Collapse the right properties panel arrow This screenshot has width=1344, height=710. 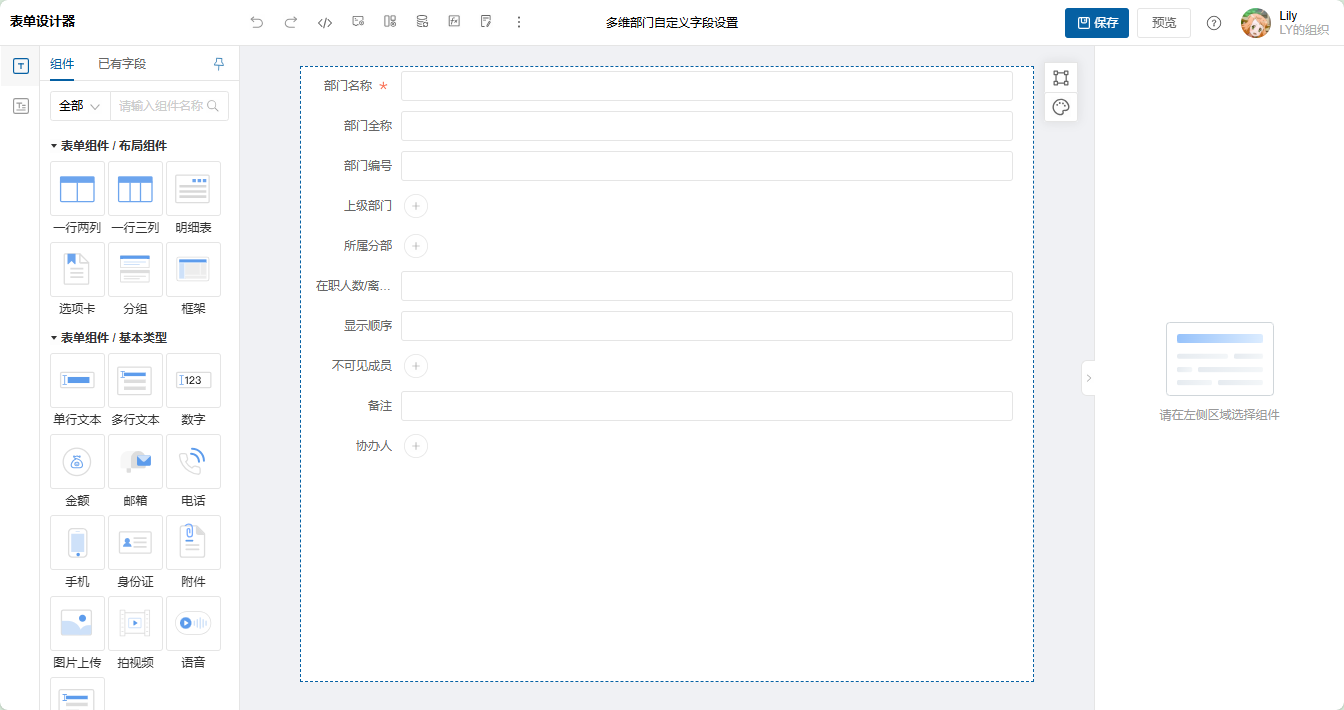(1088, 378)
